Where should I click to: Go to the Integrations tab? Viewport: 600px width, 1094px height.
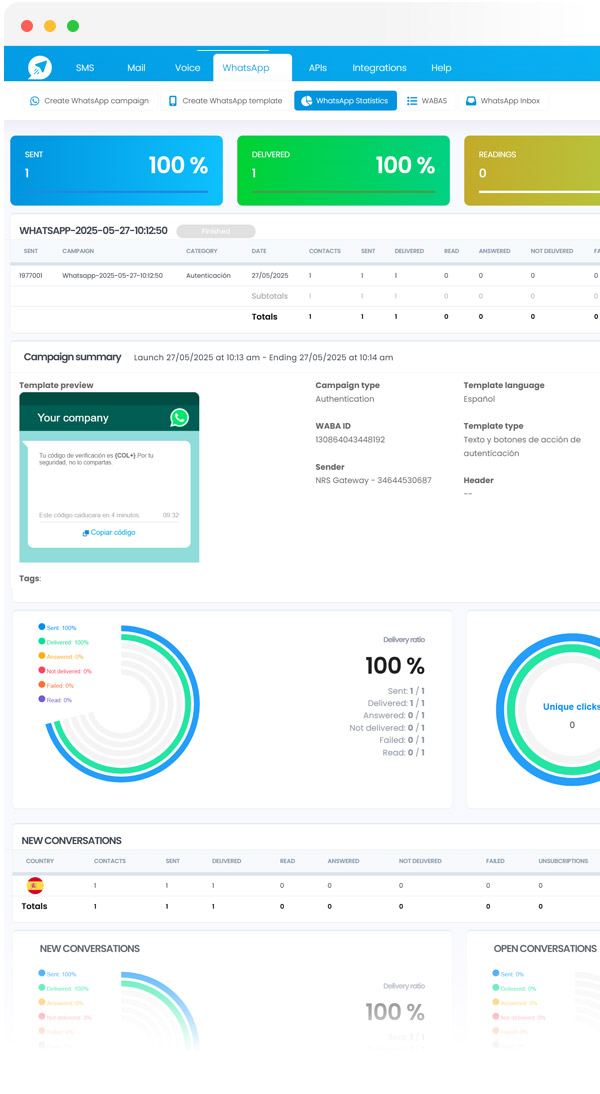pos(379,68)
